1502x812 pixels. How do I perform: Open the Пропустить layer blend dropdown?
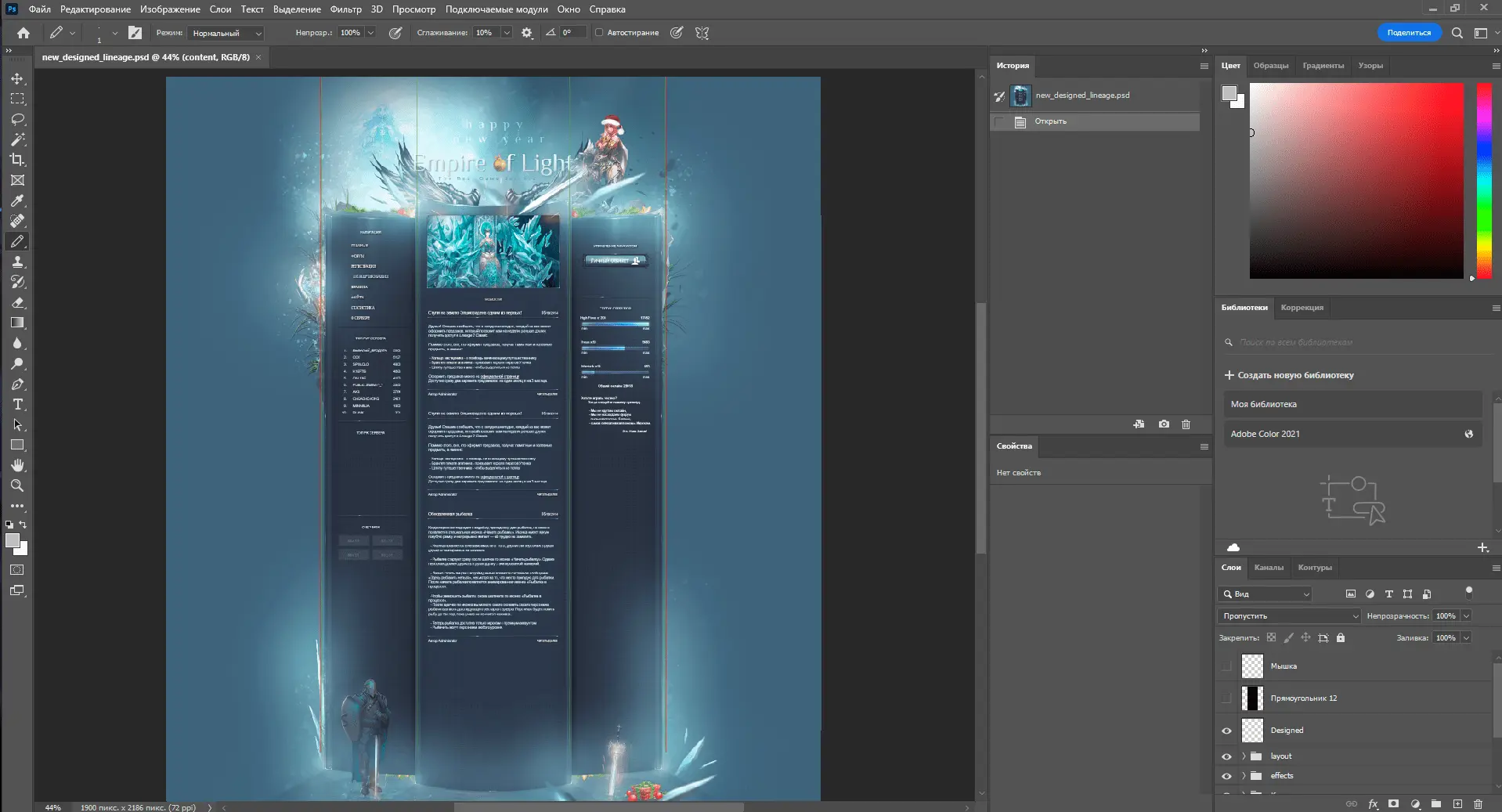[1288, 616]
